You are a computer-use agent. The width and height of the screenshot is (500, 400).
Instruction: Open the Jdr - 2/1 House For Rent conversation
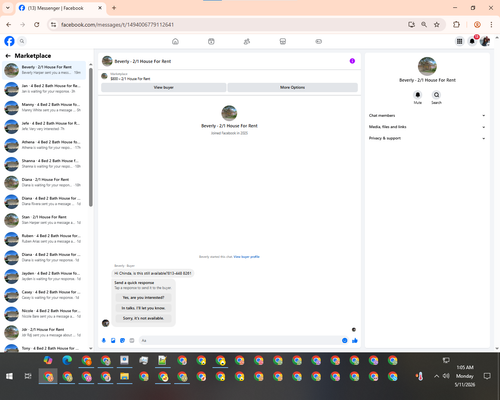pos(44,332)
